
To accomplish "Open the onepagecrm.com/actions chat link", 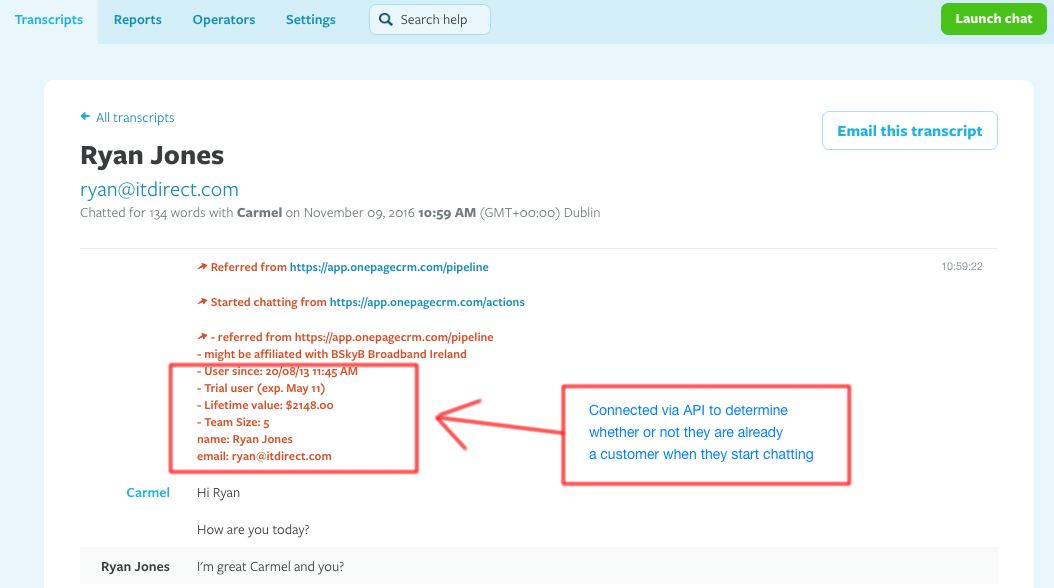I will coord(427,301).
